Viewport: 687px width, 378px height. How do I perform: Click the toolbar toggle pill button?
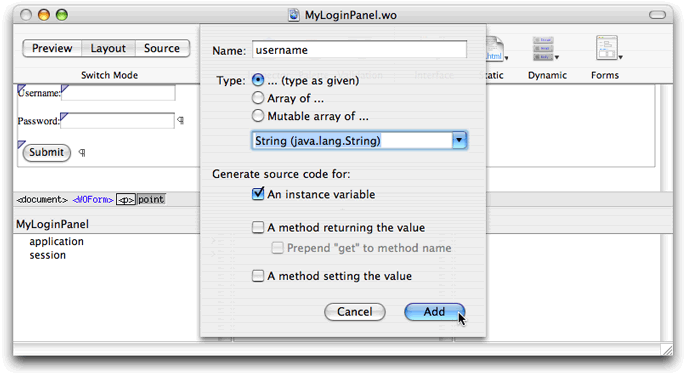[657, 15]
